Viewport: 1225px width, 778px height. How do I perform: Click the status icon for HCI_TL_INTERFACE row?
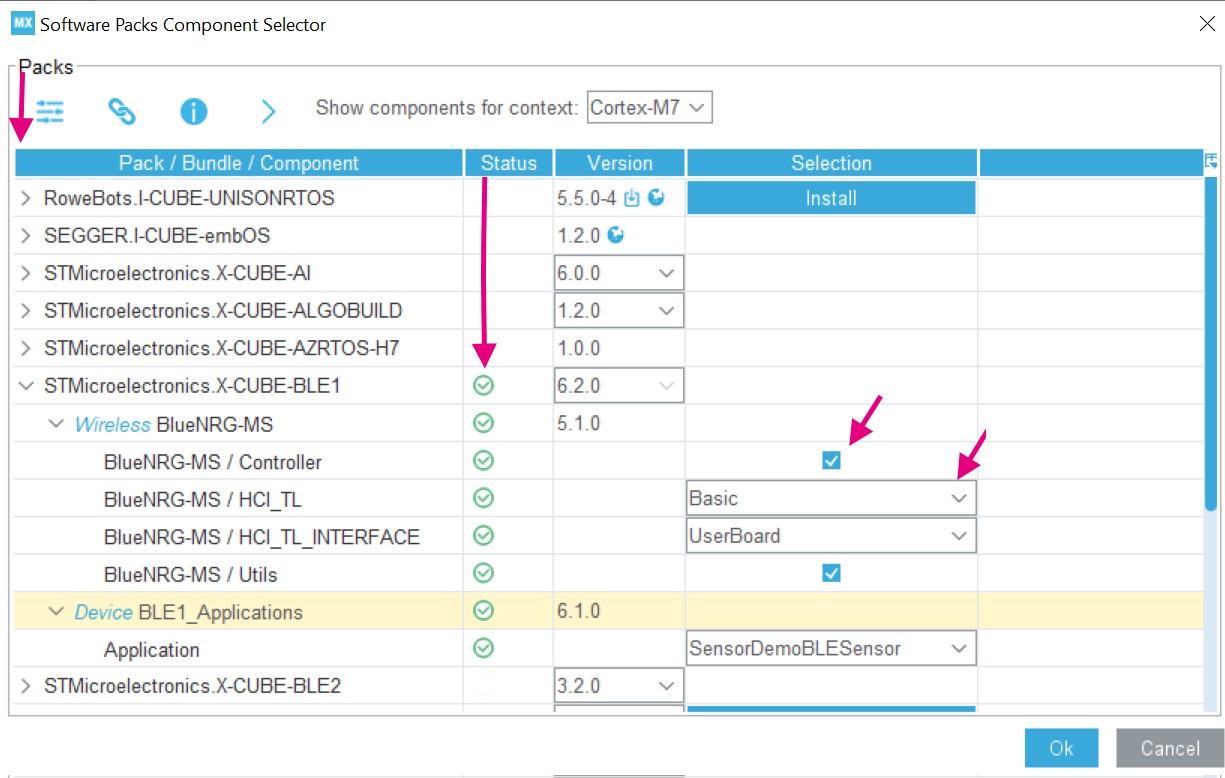[484, 536]
